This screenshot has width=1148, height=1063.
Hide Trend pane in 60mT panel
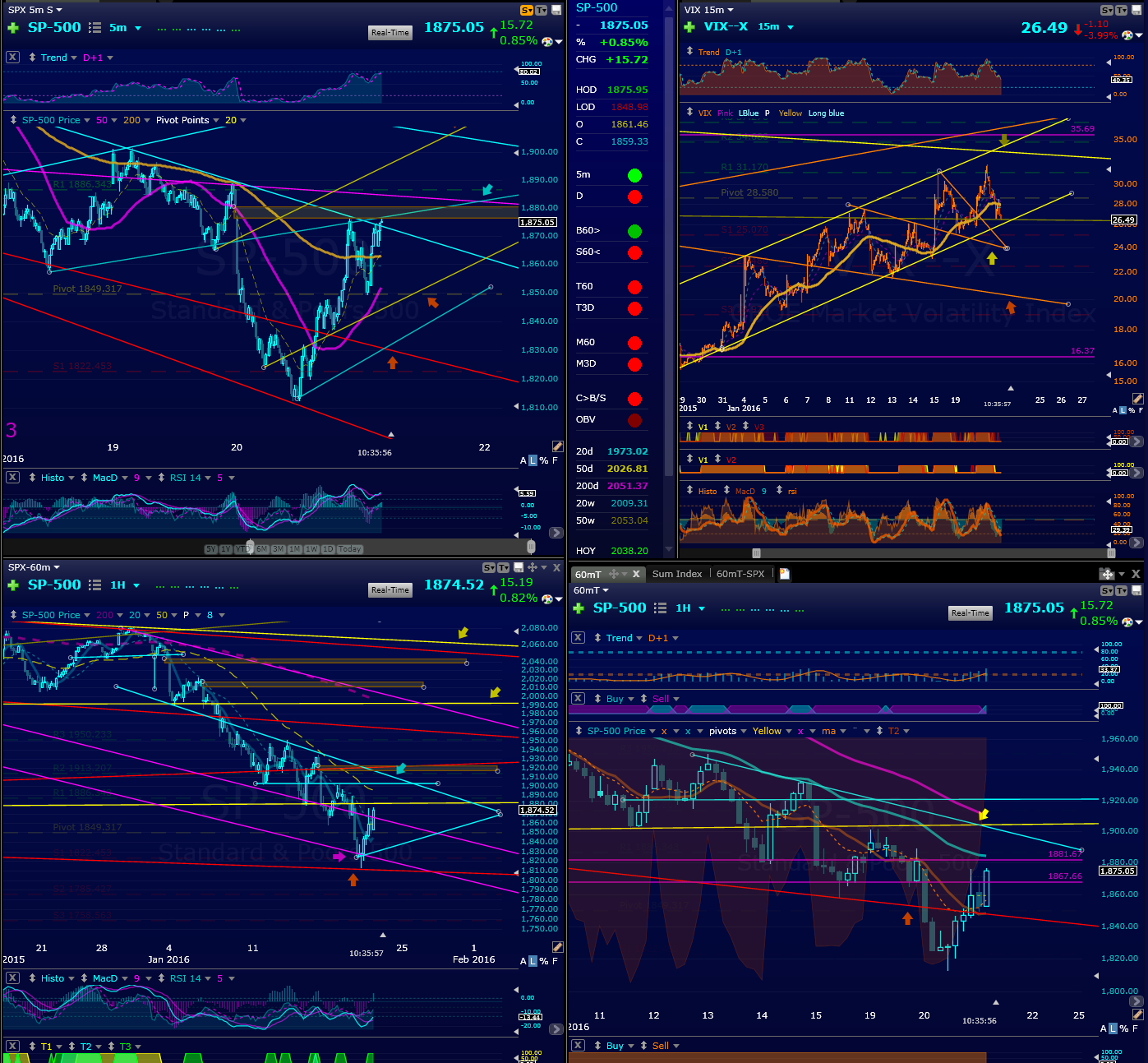pos(579,638)
